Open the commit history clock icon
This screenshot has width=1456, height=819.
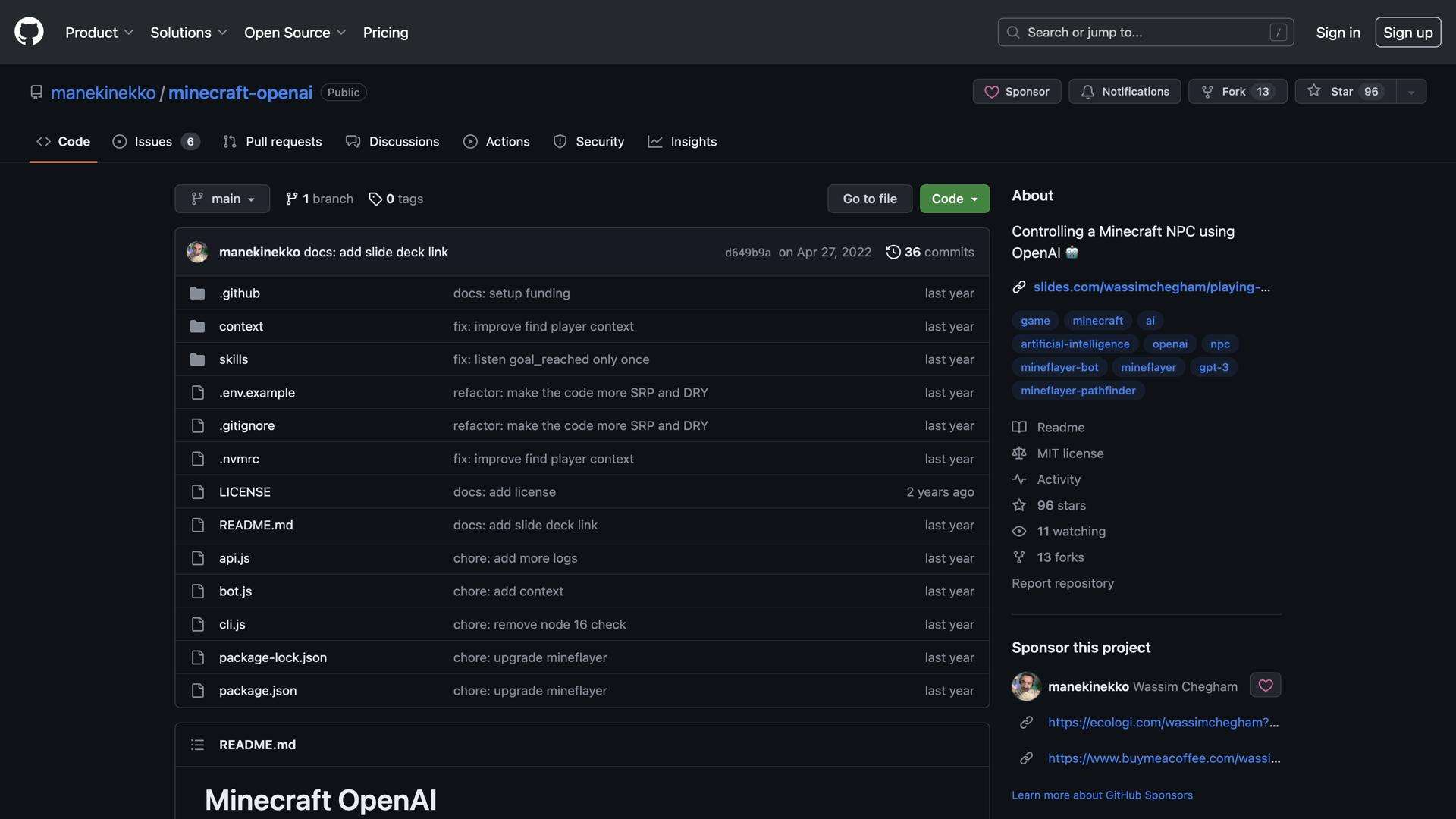893,252
